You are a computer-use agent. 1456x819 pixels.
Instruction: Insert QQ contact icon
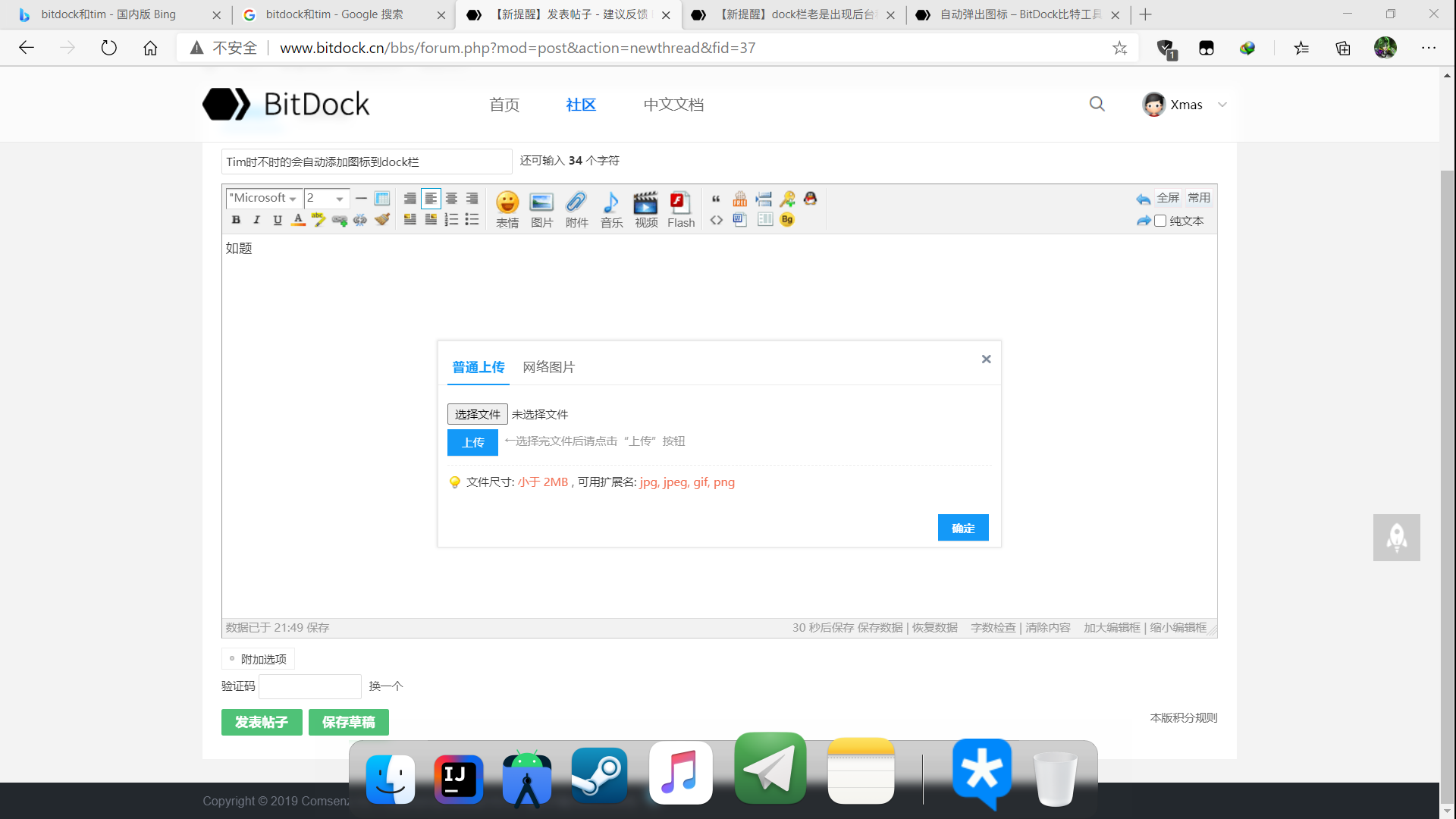[x=811, y=199]
